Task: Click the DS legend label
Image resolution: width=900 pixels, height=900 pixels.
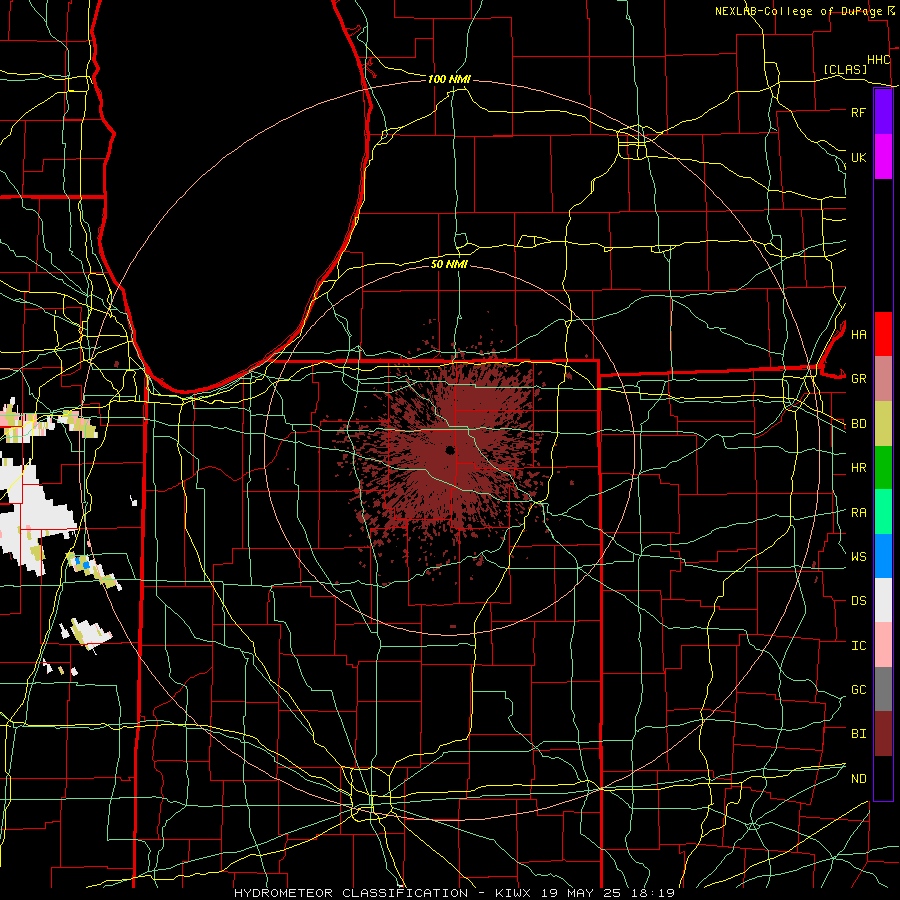Action: pos(859,601)
